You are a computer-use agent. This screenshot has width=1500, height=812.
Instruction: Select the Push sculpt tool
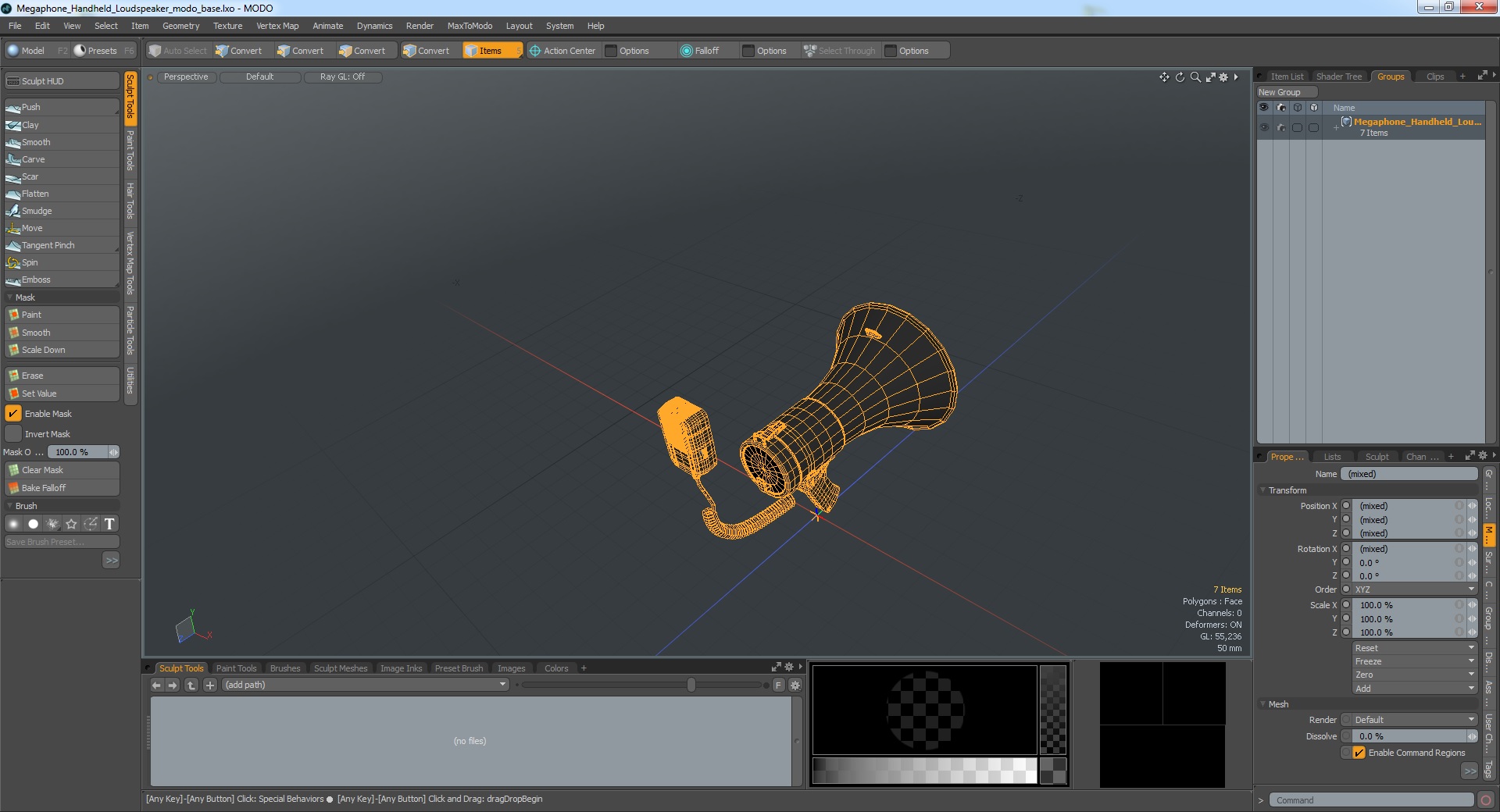62,107
